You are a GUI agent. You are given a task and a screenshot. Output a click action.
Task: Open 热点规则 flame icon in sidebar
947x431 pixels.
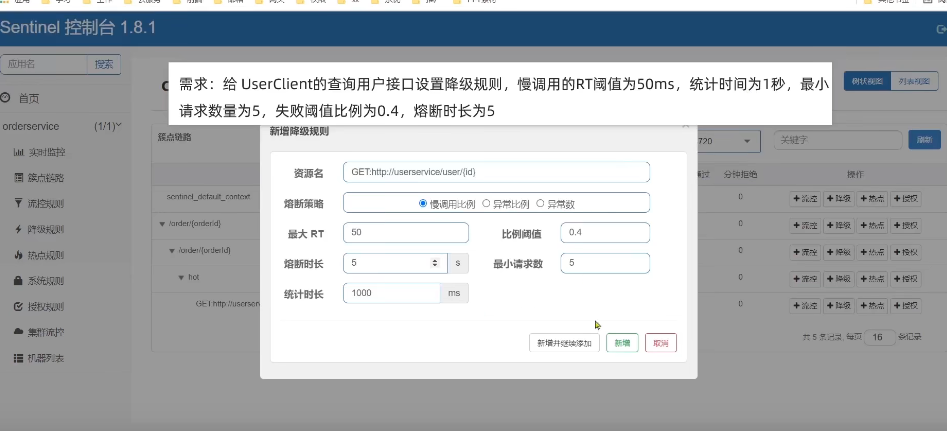[x=18, y=255]
